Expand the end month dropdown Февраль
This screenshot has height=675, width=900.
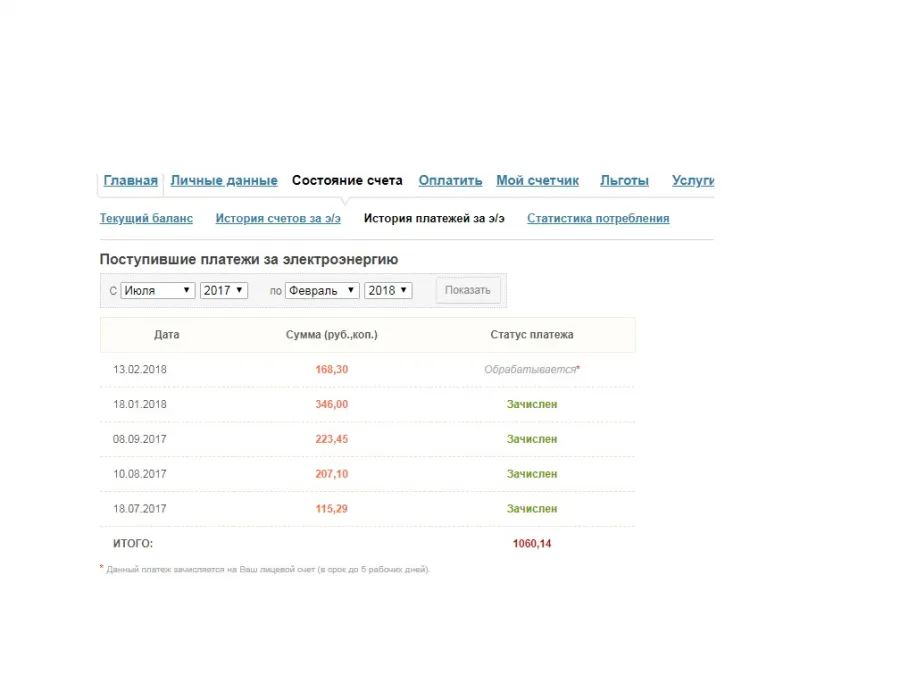(322, 290)
